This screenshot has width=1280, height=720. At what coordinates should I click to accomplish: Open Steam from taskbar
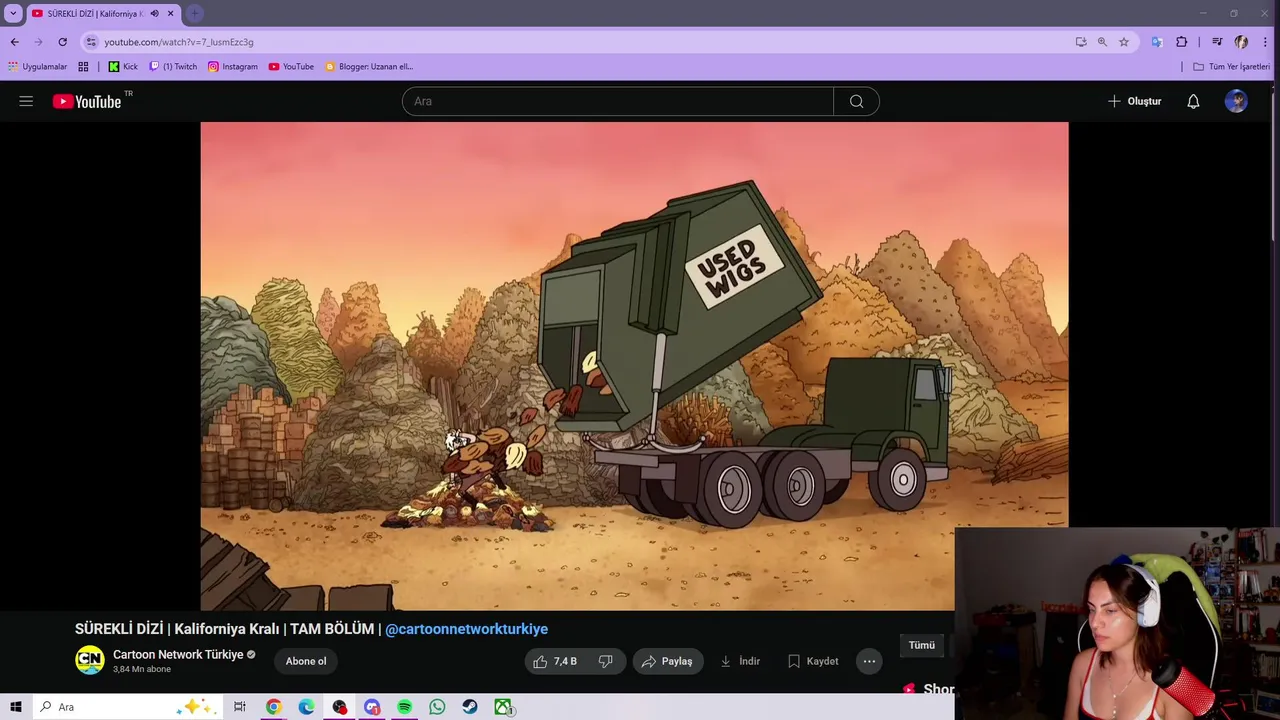point(470,707)
